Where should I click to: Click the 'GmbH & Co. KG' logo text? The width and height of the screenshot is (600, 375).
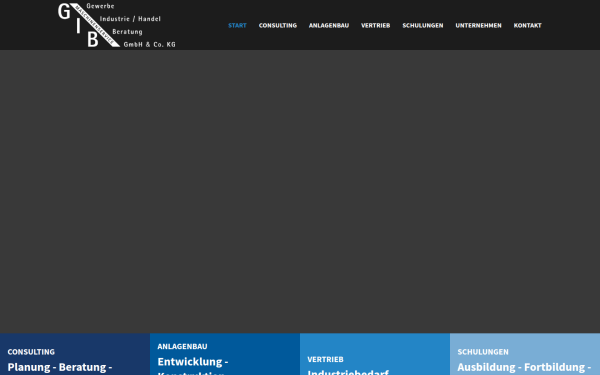click(150, 44)
